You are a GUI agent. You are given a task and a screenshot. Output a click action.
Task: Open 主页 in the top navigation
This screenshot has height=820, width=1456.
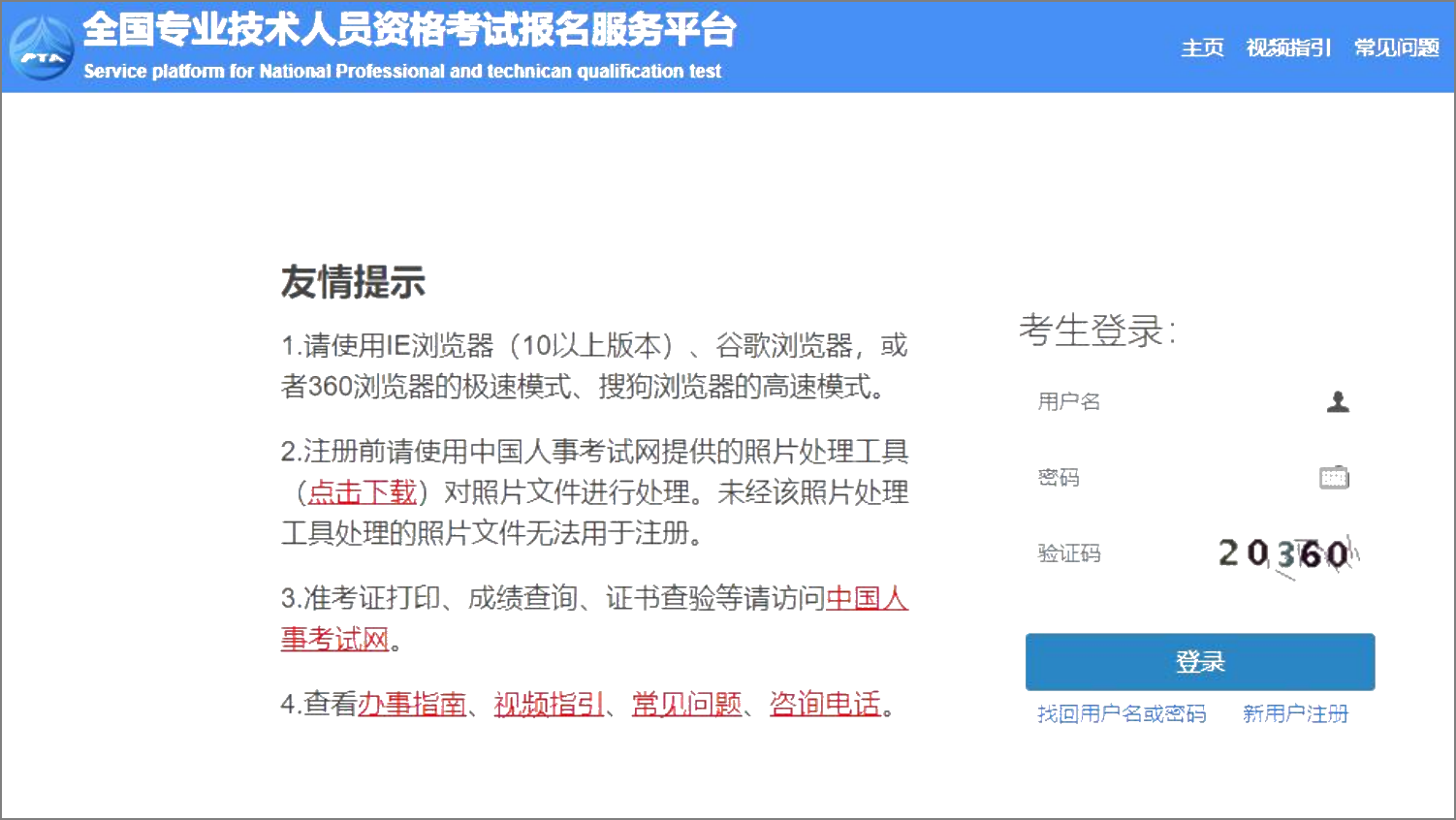(1203, 47)
